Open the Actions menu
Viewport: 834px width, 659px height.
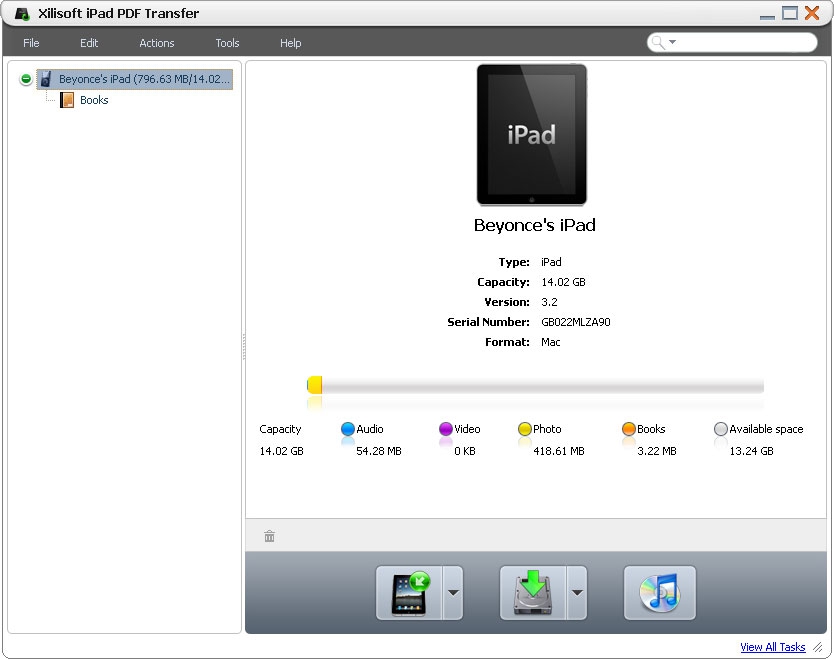click(156, 43)
